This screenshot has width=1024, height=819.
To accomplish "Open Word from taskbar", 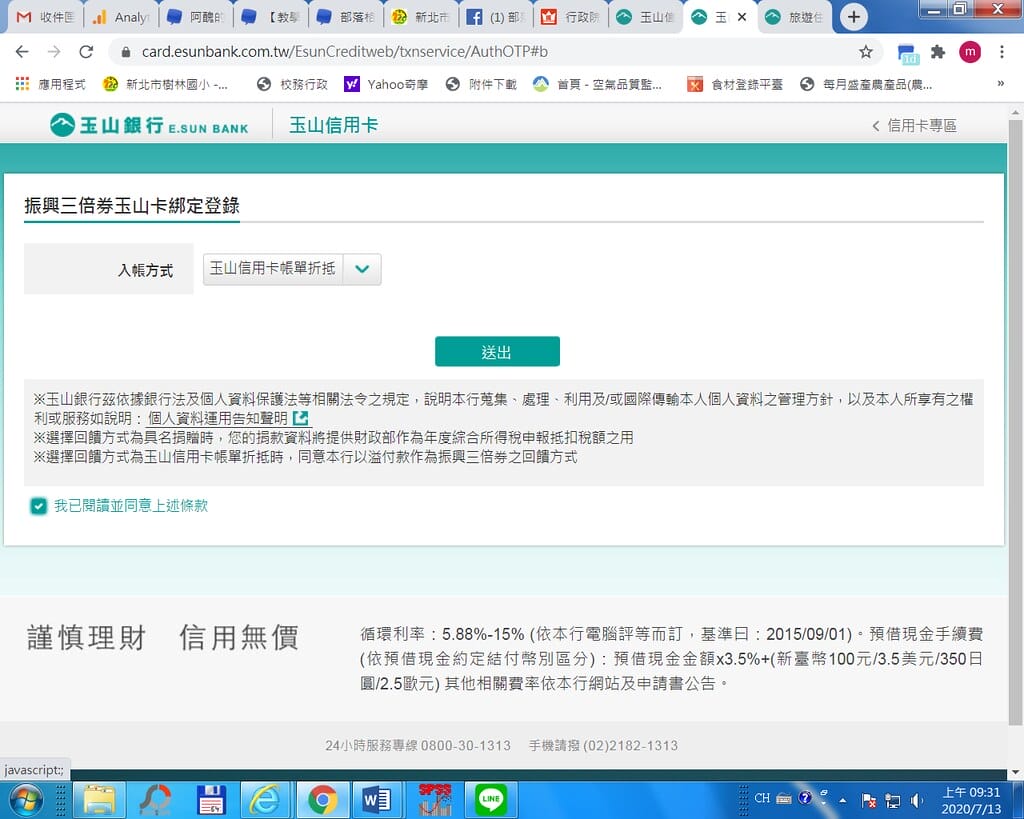I will pos(377,800).
